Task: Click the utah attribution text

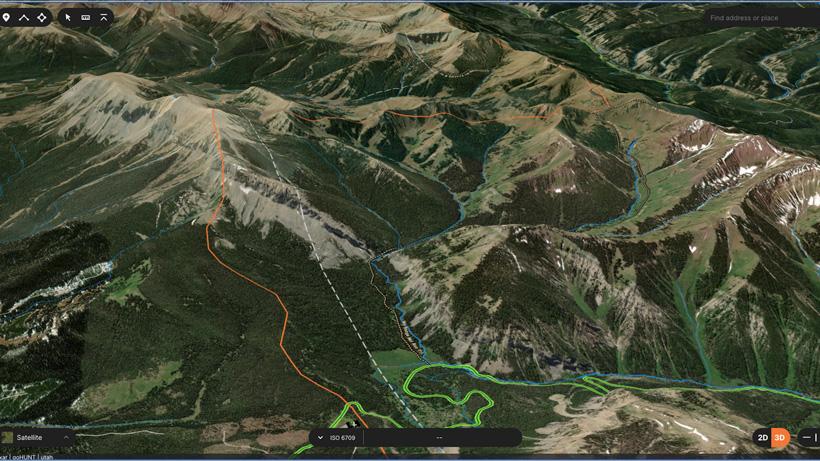Action: [x=47, y=457]
